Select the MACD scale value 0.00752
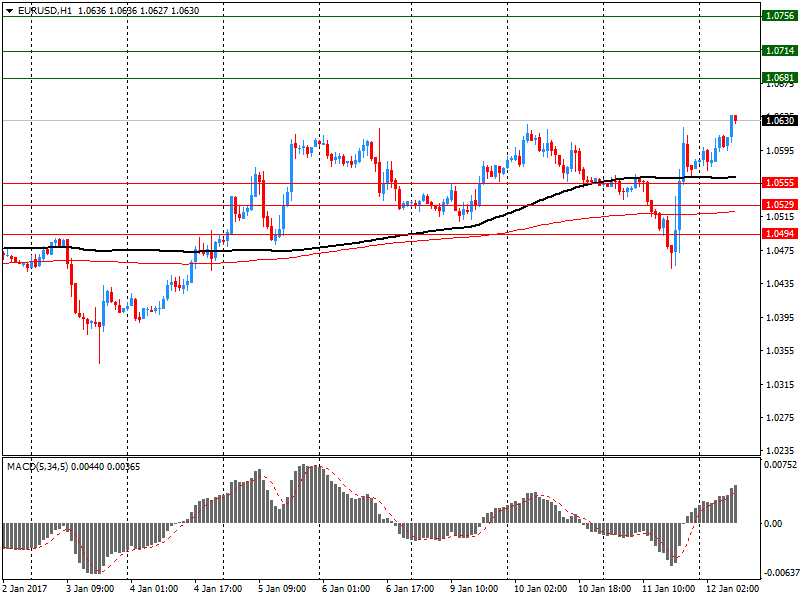 click(780, 464)
